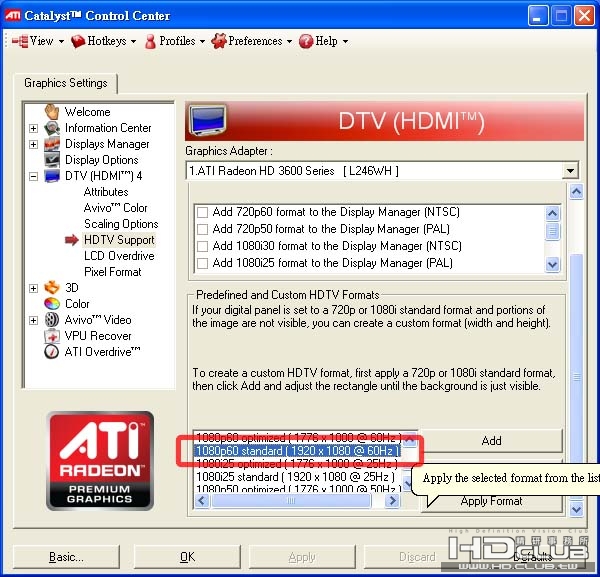Click the 3D cube icon

(52, 287)
